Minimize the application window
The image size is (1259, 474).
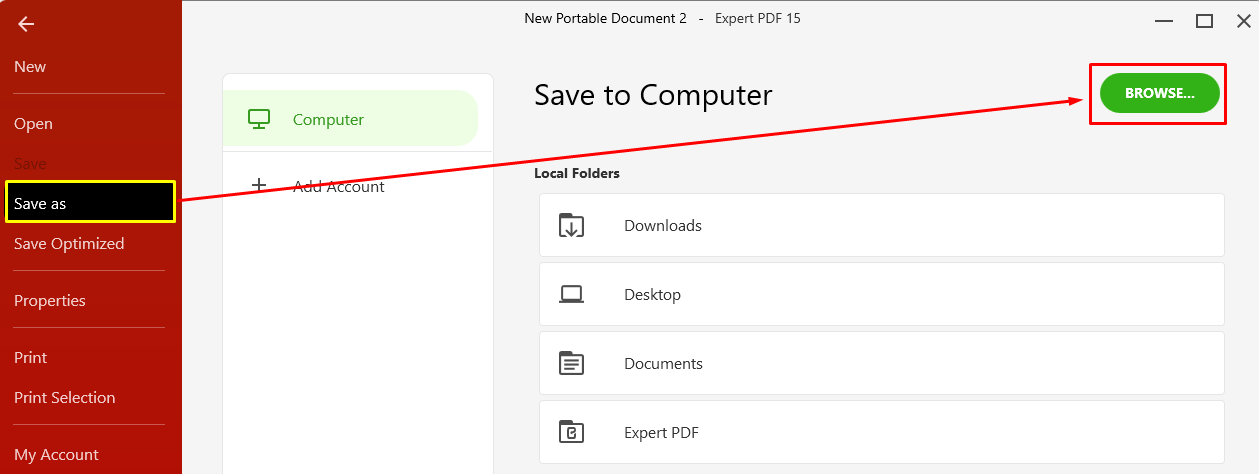(x=1164, y=21)
